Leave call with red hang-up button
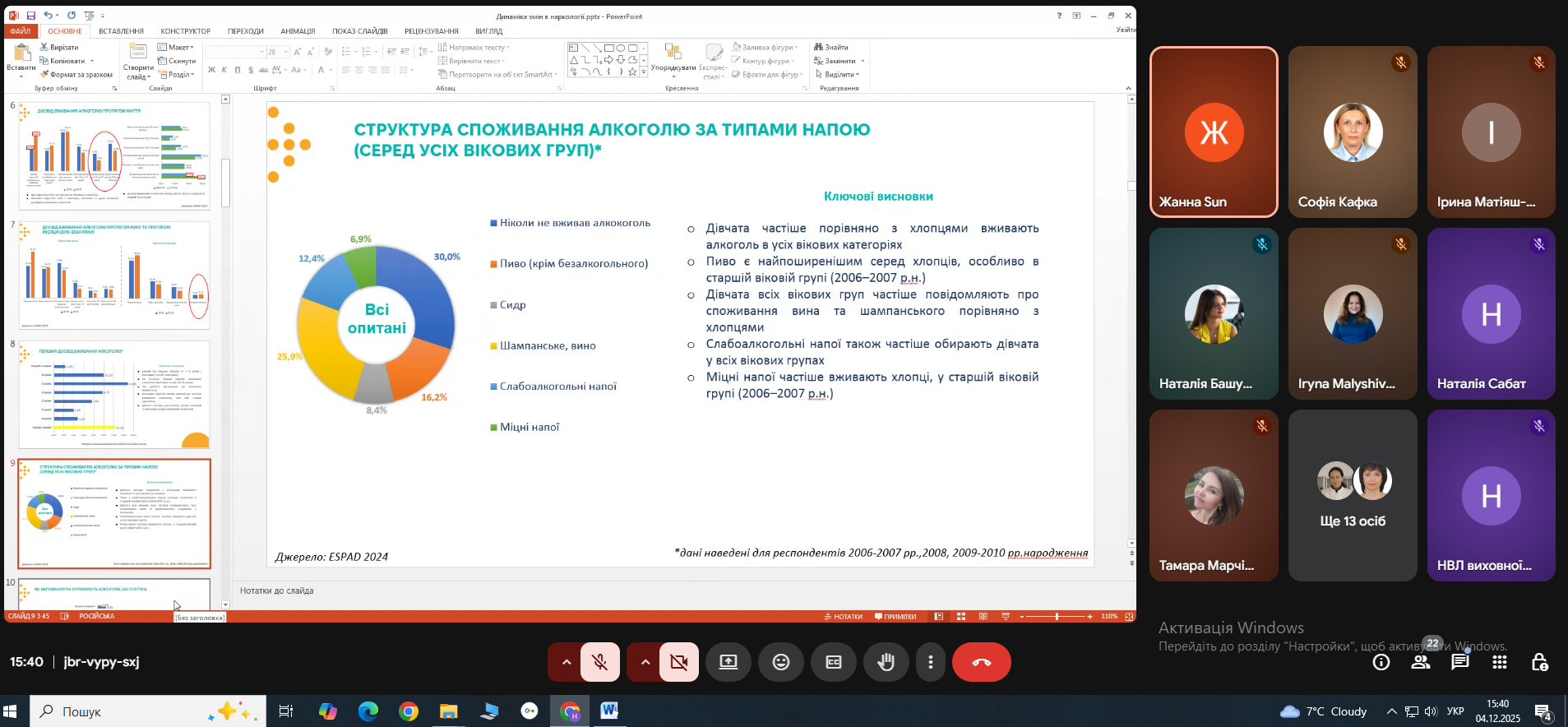The image size is (1568, 727). (982, 662)
